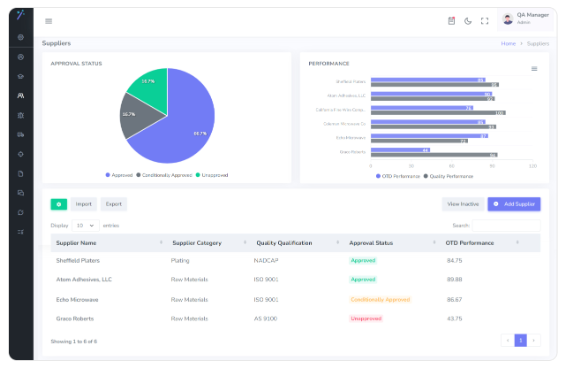Open the truck delivery sidebar icon
Viewport: 566px width, 374px height.
coord(21,135)
